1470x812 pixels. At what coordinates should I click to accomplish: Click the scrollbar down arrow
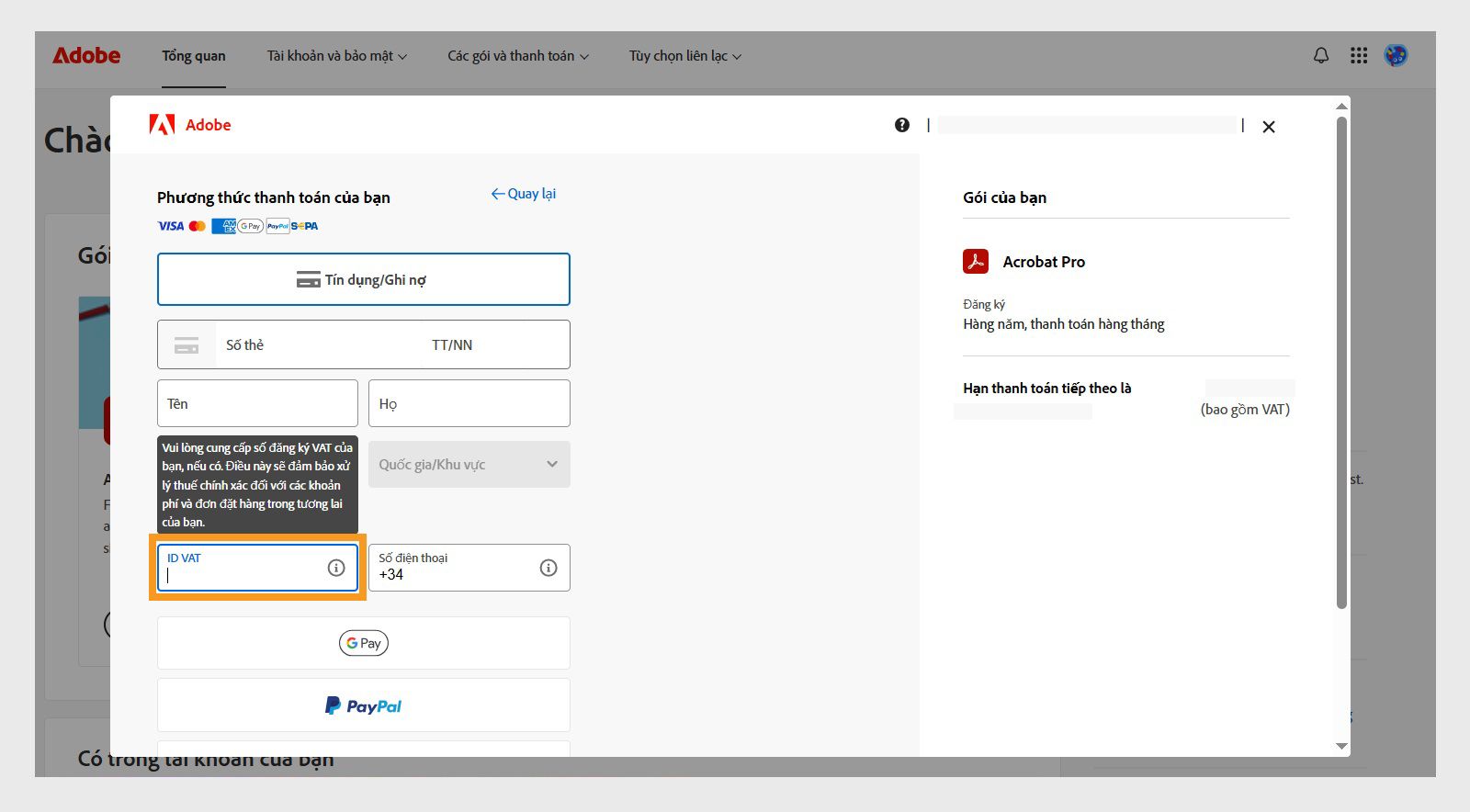(x=1341, y=746)
